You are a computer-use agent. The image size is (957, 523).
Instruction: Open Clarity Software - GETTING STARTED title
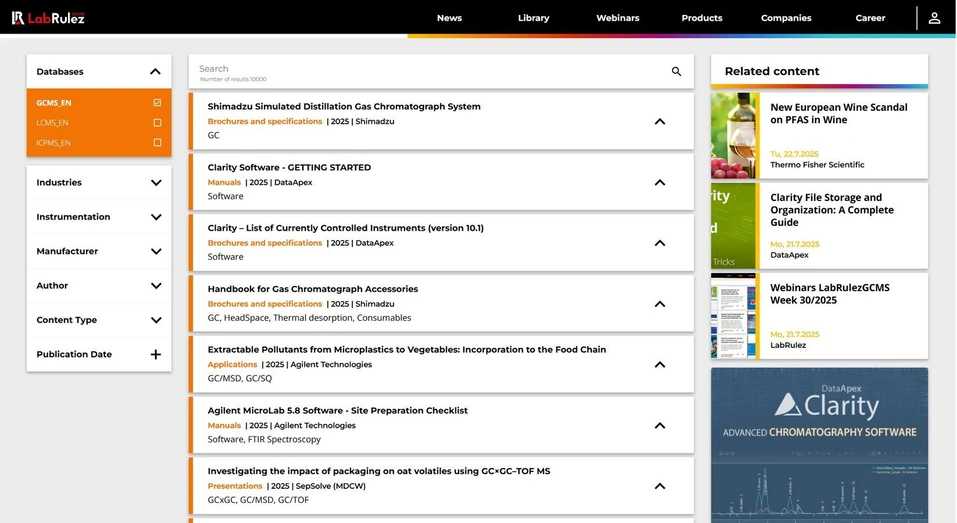click(289, 167)
